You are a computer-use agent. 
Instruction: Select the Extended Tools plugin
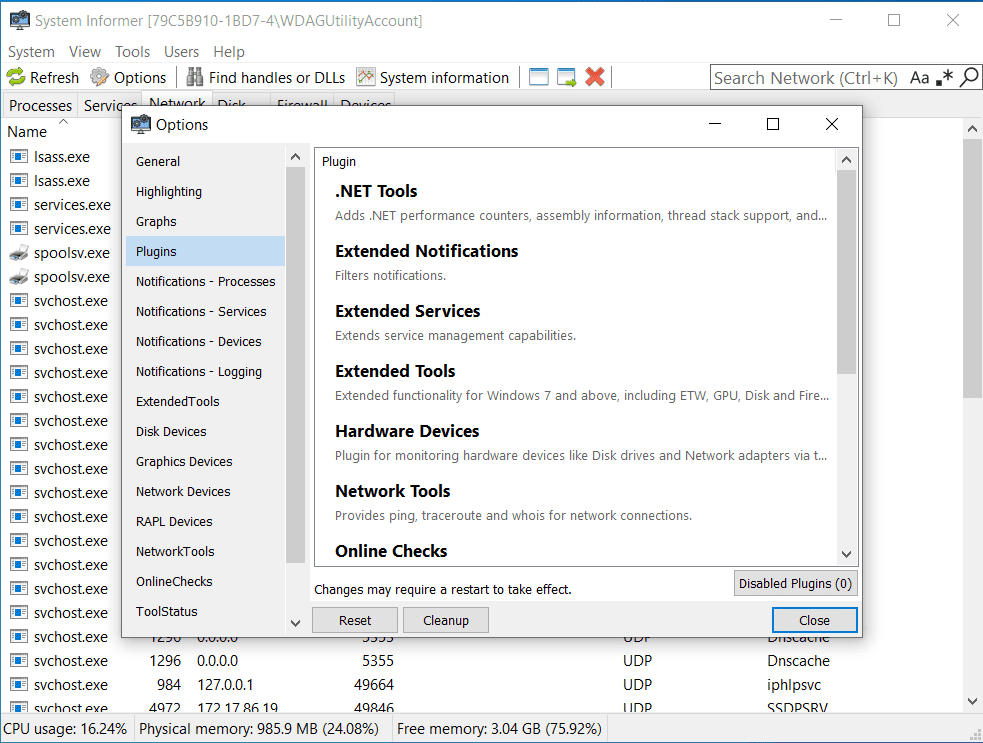pyautogui.click(x=576, y=383)
